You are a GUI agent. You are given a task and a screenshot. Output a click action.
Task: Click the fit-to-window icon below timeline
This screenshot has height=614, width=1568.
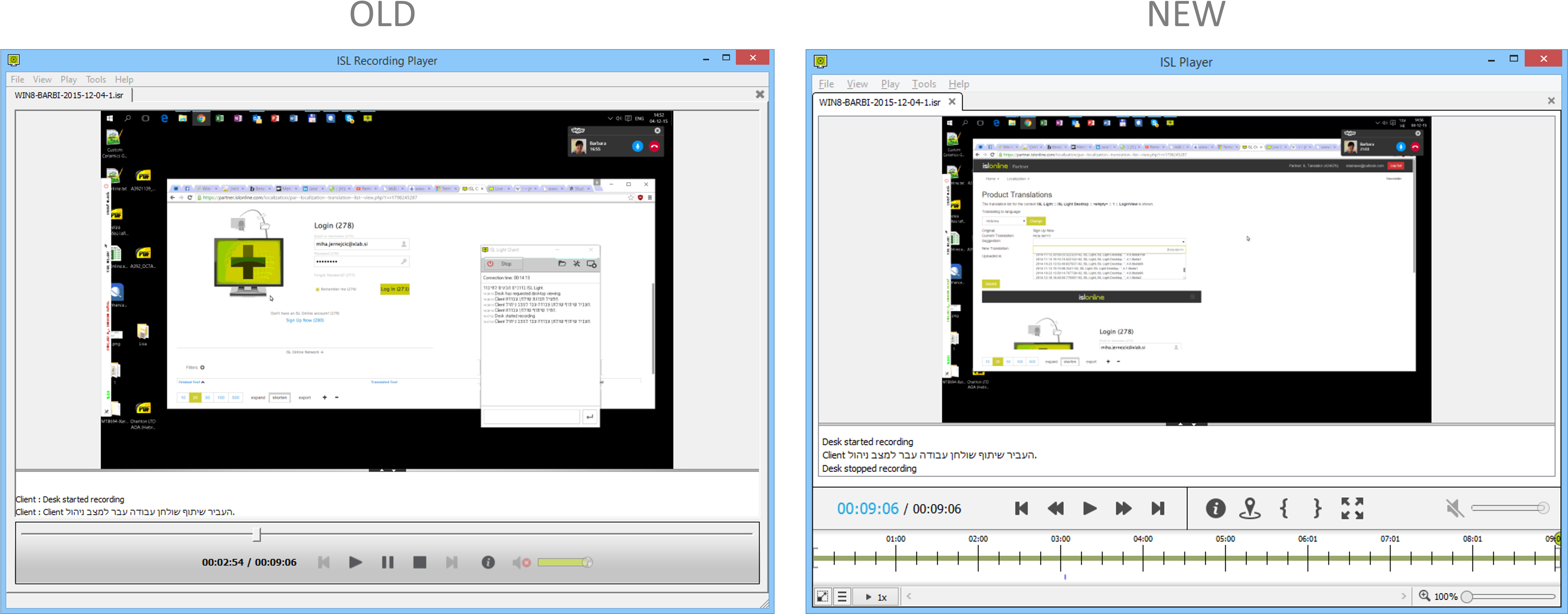tap(822, 596)
